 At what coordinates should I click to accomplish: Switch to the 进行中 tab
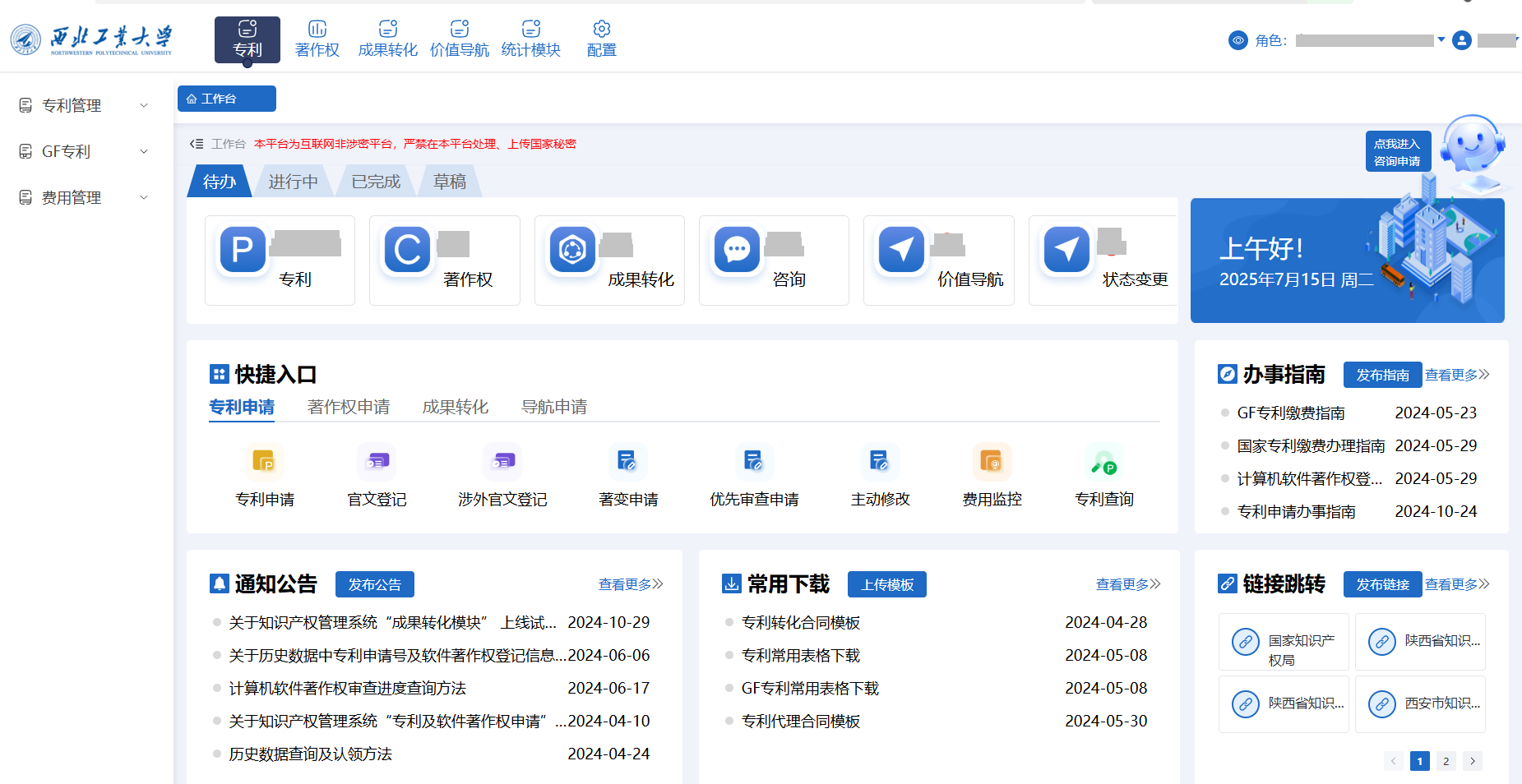pyautogui.click(x=293, y=182)
